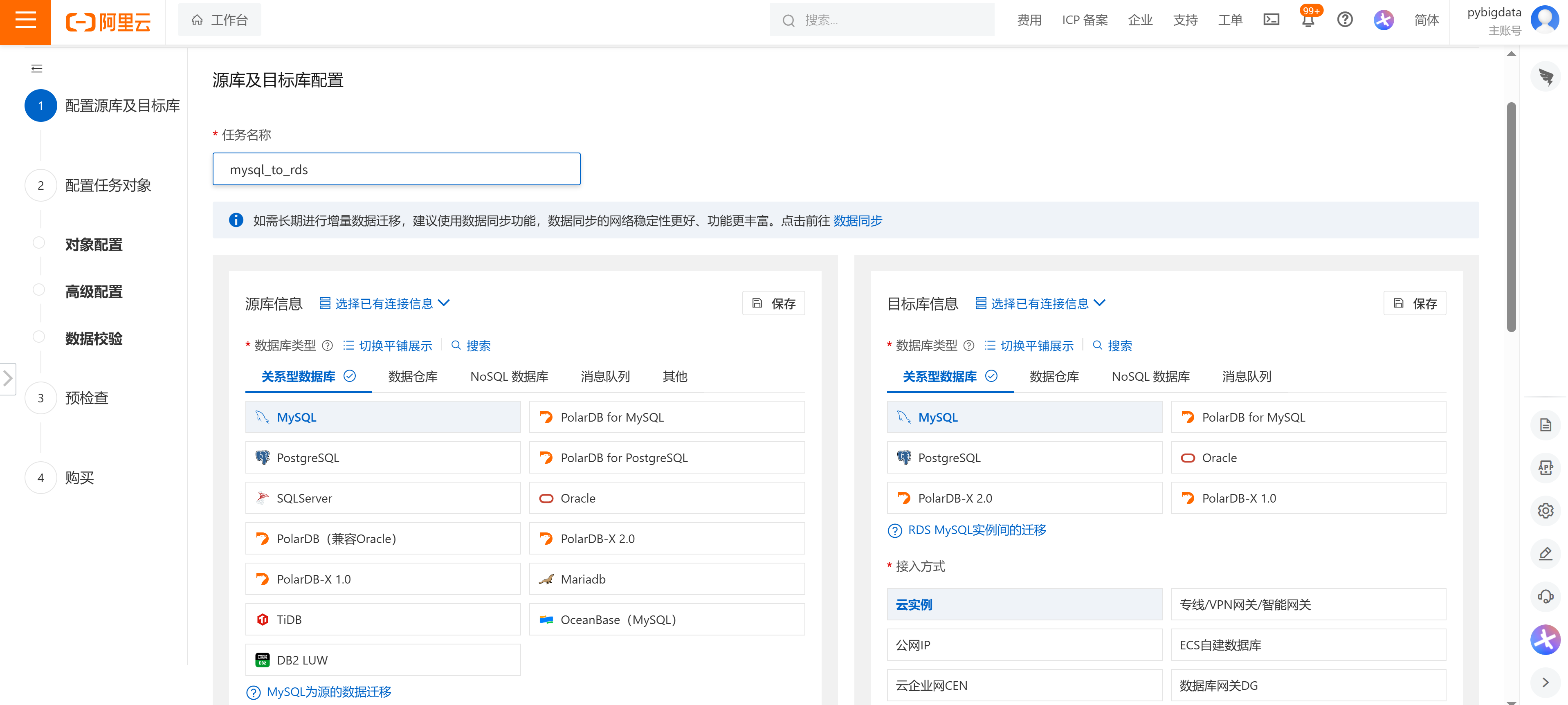Pick source Mariadb option
Image resolution: width=1568 pixels, height=705 pixels.
[667, 579]
